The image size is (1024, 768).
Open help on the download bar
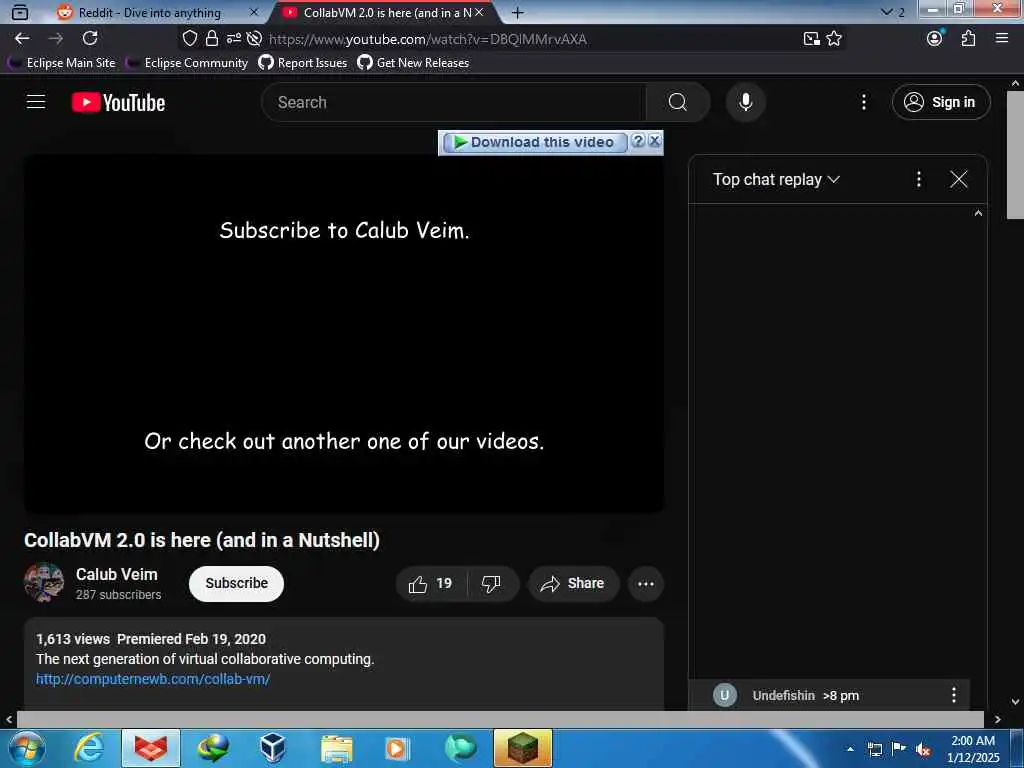639,141
